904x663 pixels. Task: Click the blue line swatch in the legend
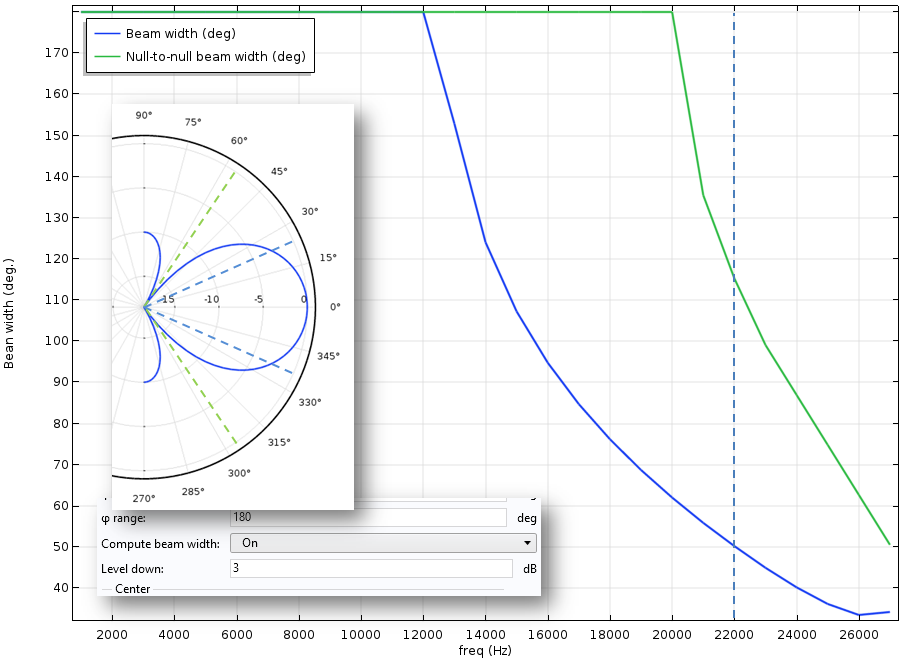(x=106, y=33)
